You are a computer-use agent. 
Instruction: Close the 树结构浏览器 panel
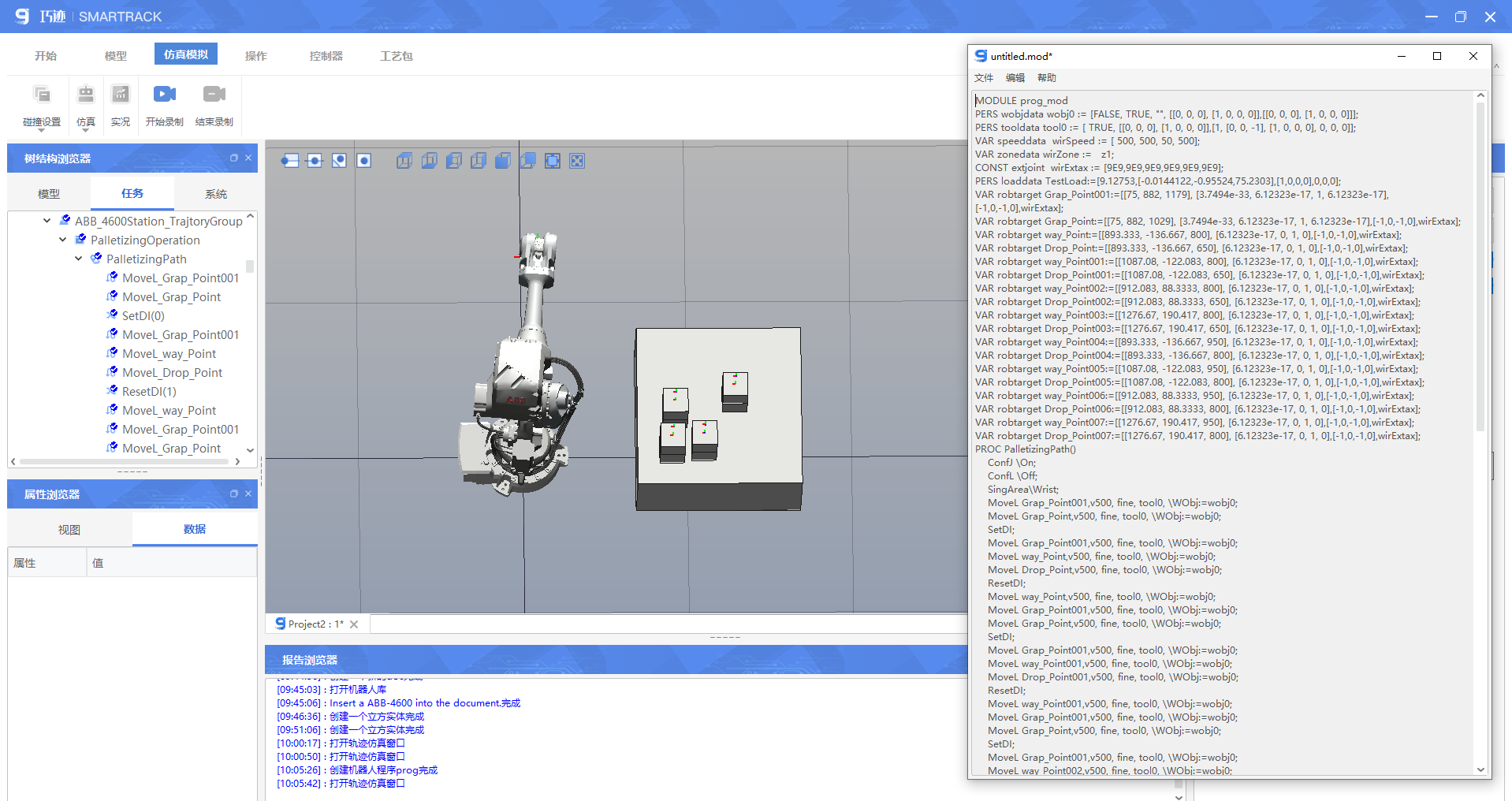pyautogui.click(x=248, y=158)
